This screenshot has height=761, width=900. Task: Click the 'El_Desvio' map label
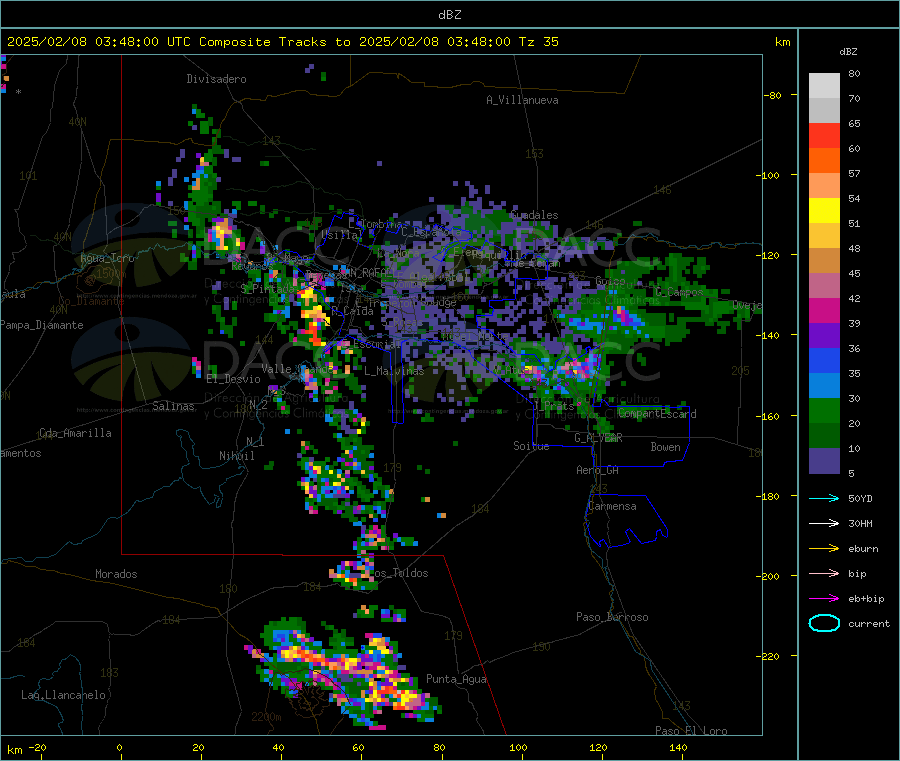(x=233, y=379)
